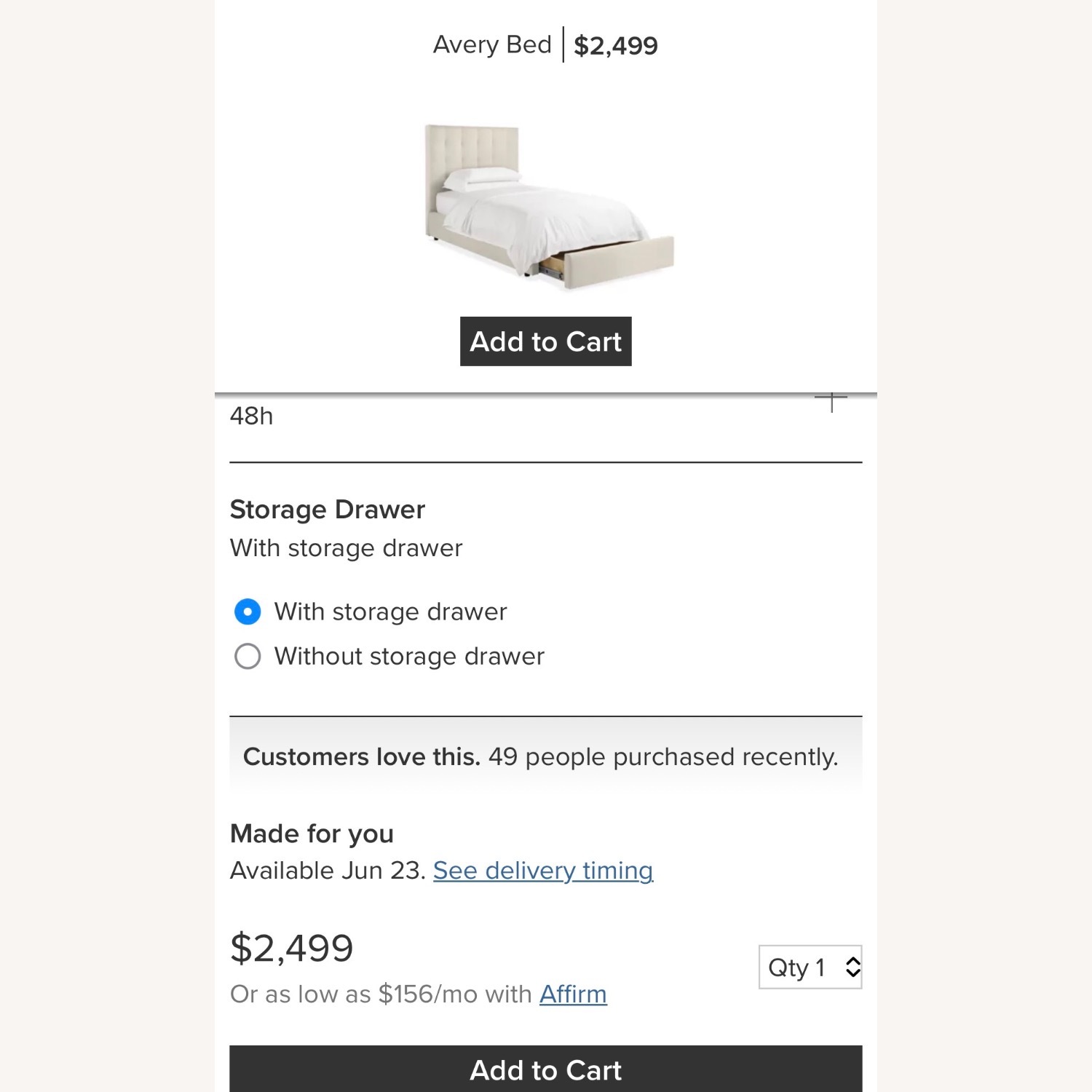Open the See delivery timing link

click(543, 871)
